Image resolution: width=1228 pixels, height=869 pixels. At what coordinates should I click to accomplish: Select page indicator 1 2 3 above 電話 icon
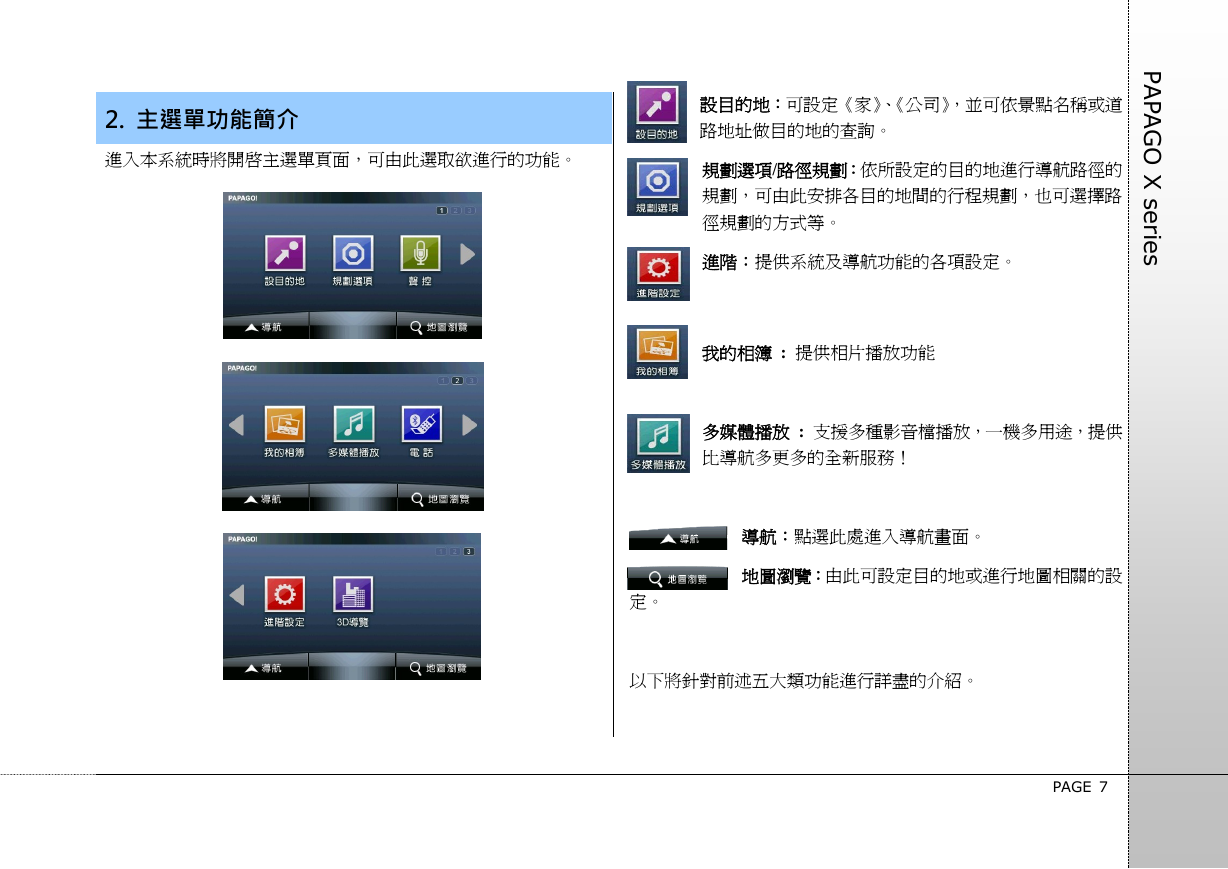(457, 381)
